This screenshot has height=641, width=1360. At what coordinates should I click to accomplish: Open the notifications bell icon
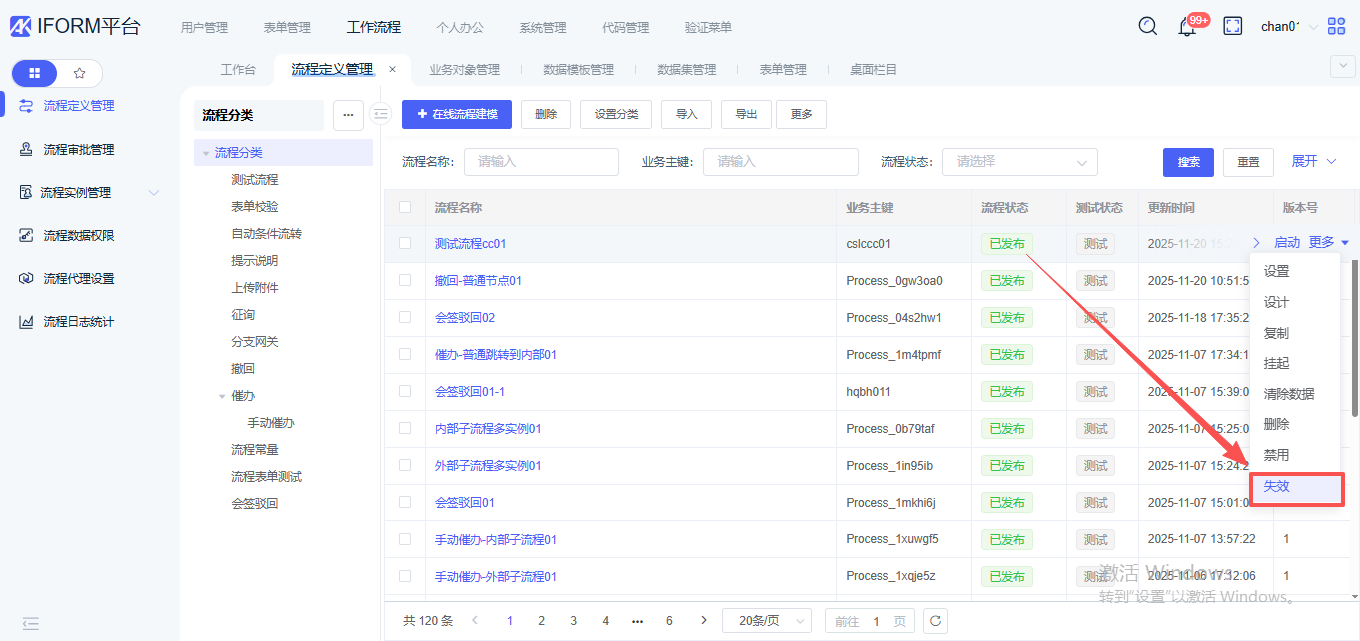(1187, 27)
